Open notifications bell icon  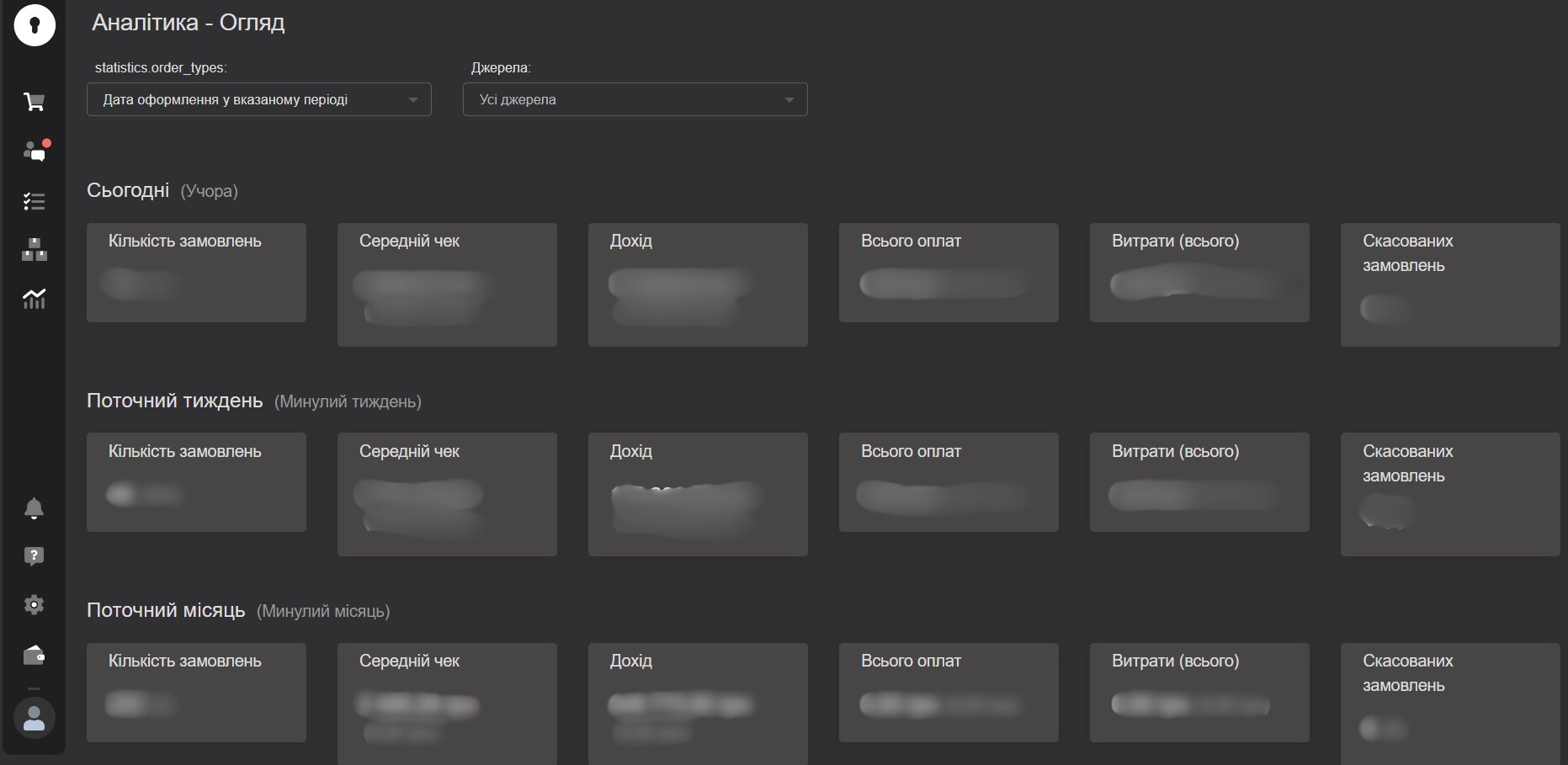[34, 508]
